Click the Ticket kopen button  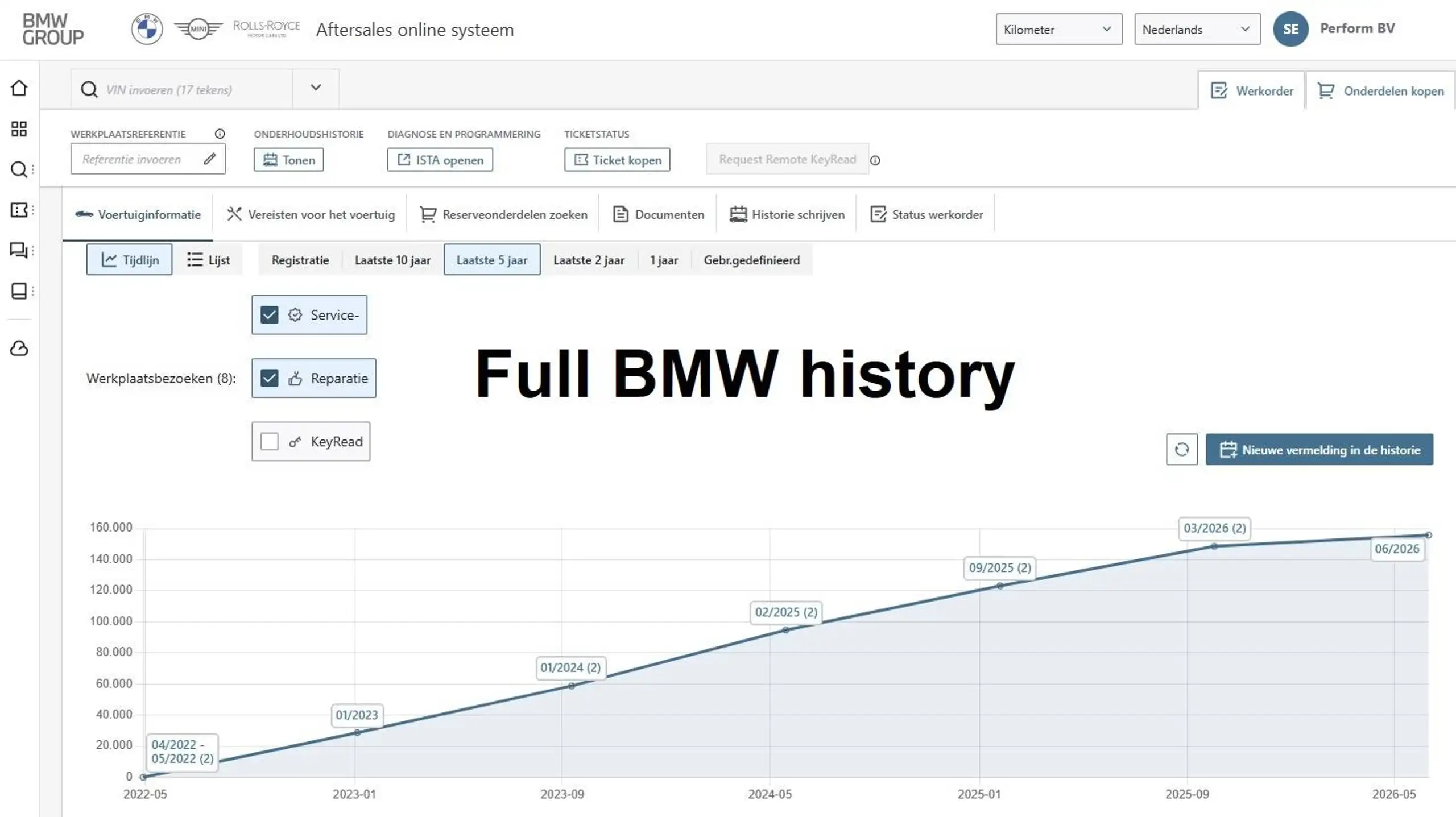click(617, 160)
